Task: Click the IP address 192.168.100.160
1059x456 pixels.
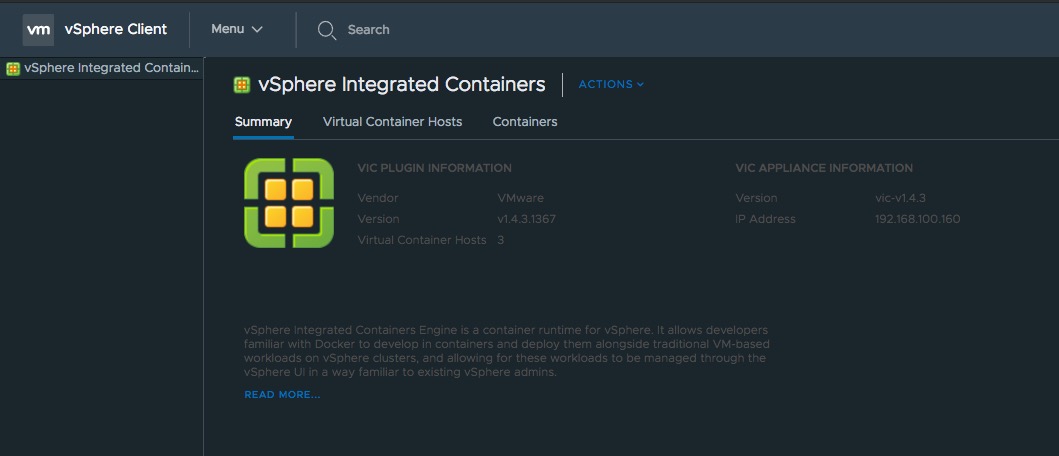Action: [x=917, y=219]
